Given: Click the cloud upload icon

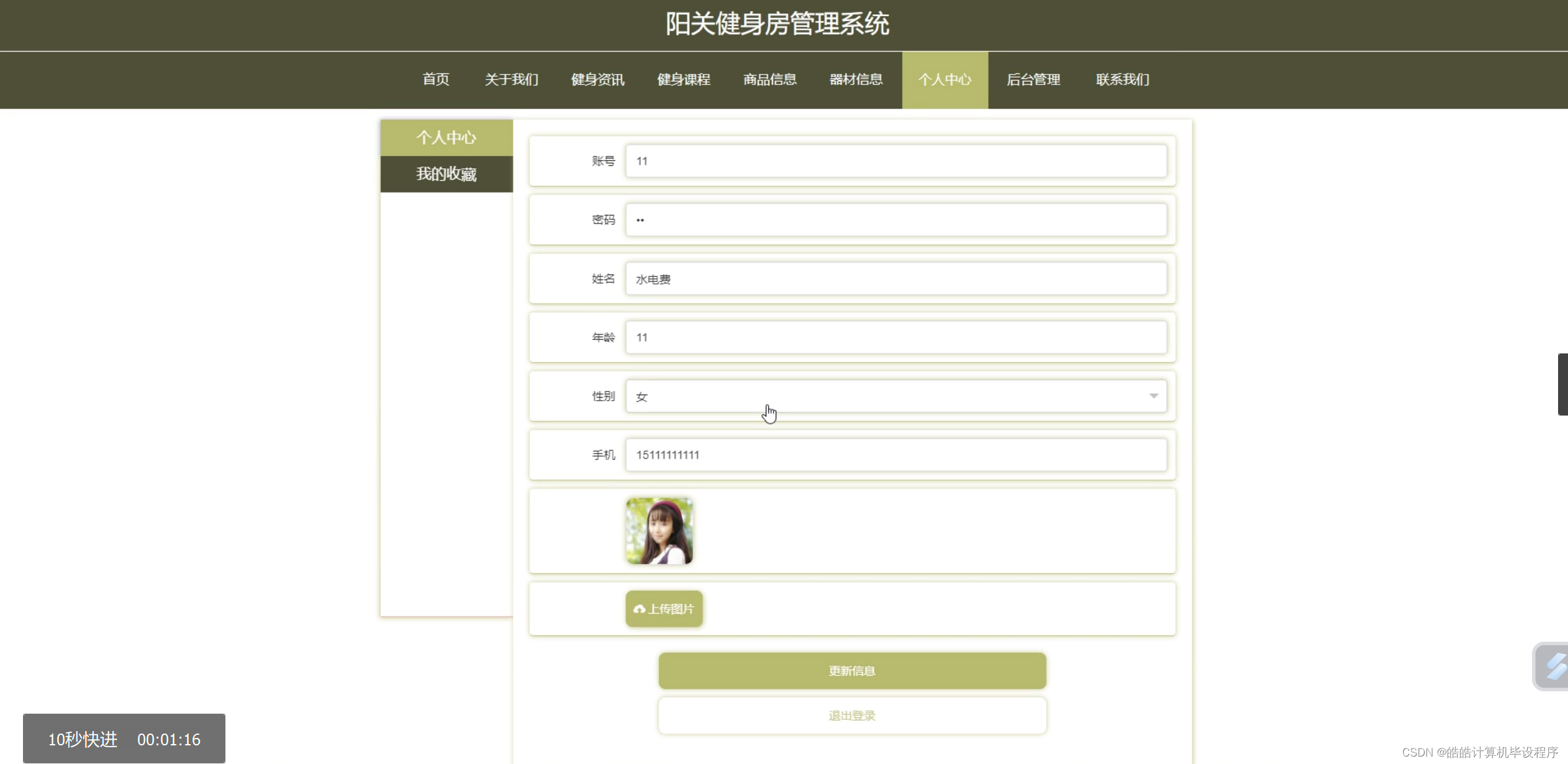Looking at the screenshot, I should click(639, 609).
